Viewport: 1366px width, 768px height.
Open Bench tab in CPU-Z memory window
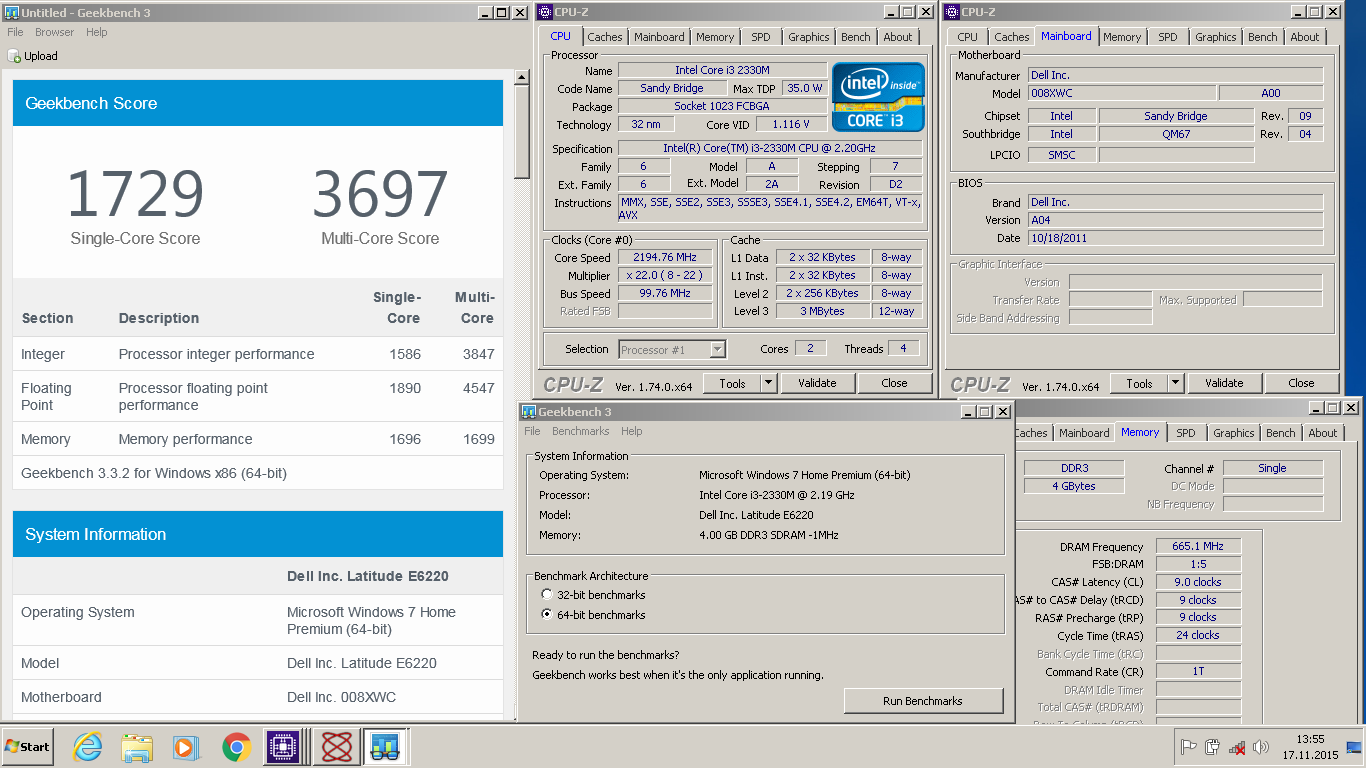[1281, 433]
